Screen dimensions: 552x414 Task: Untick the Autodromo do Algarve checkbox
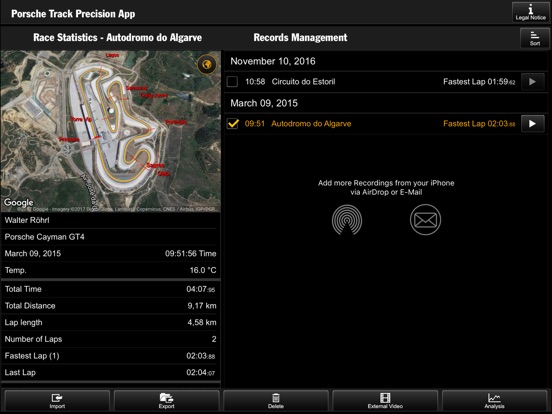232,124
